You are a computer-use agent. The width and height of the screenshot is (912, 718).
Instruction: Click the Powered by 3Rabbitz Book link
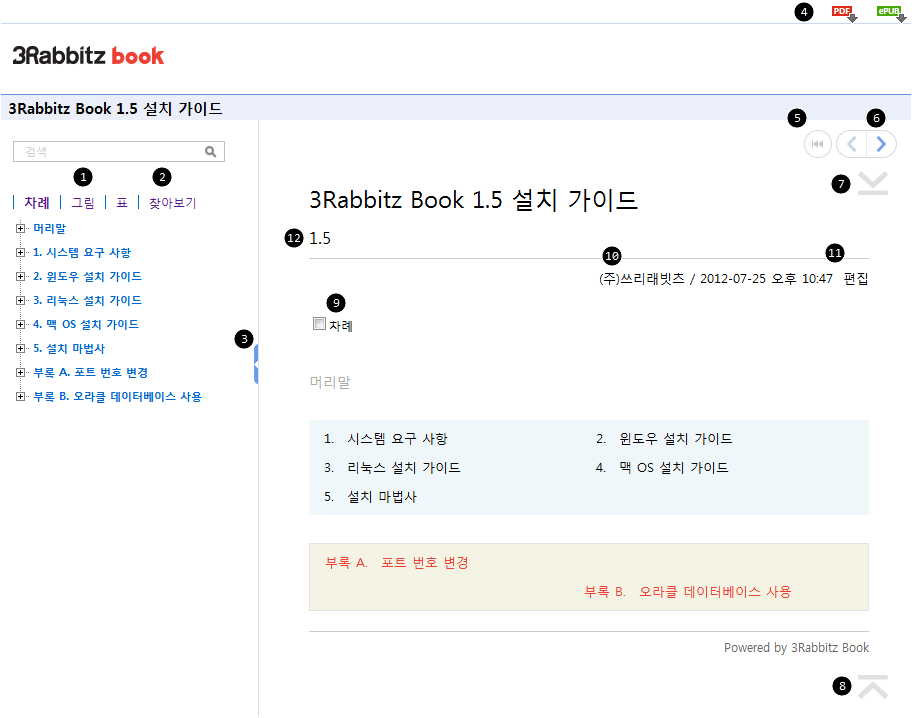[796, 648]
